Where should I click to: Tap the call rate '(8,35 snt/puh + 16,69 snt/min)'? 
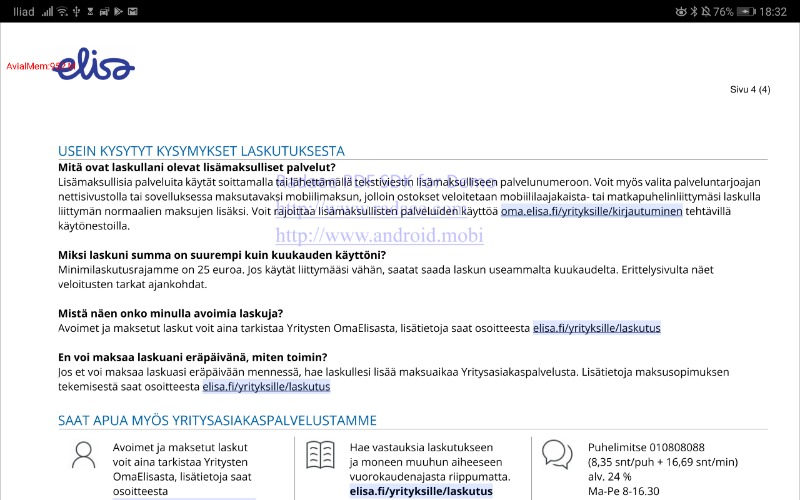663,462
